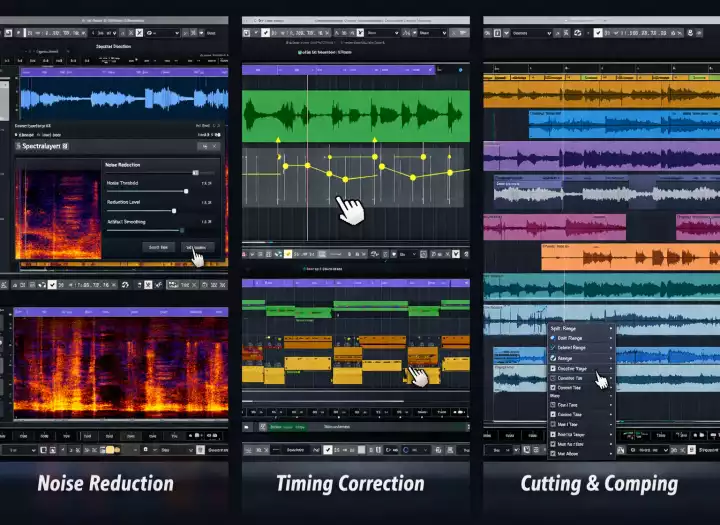The image size is (720, 525).
Task: Toggle the yellow highlighted icon below the pitch curve editor
Action: [x=288, y=254]
